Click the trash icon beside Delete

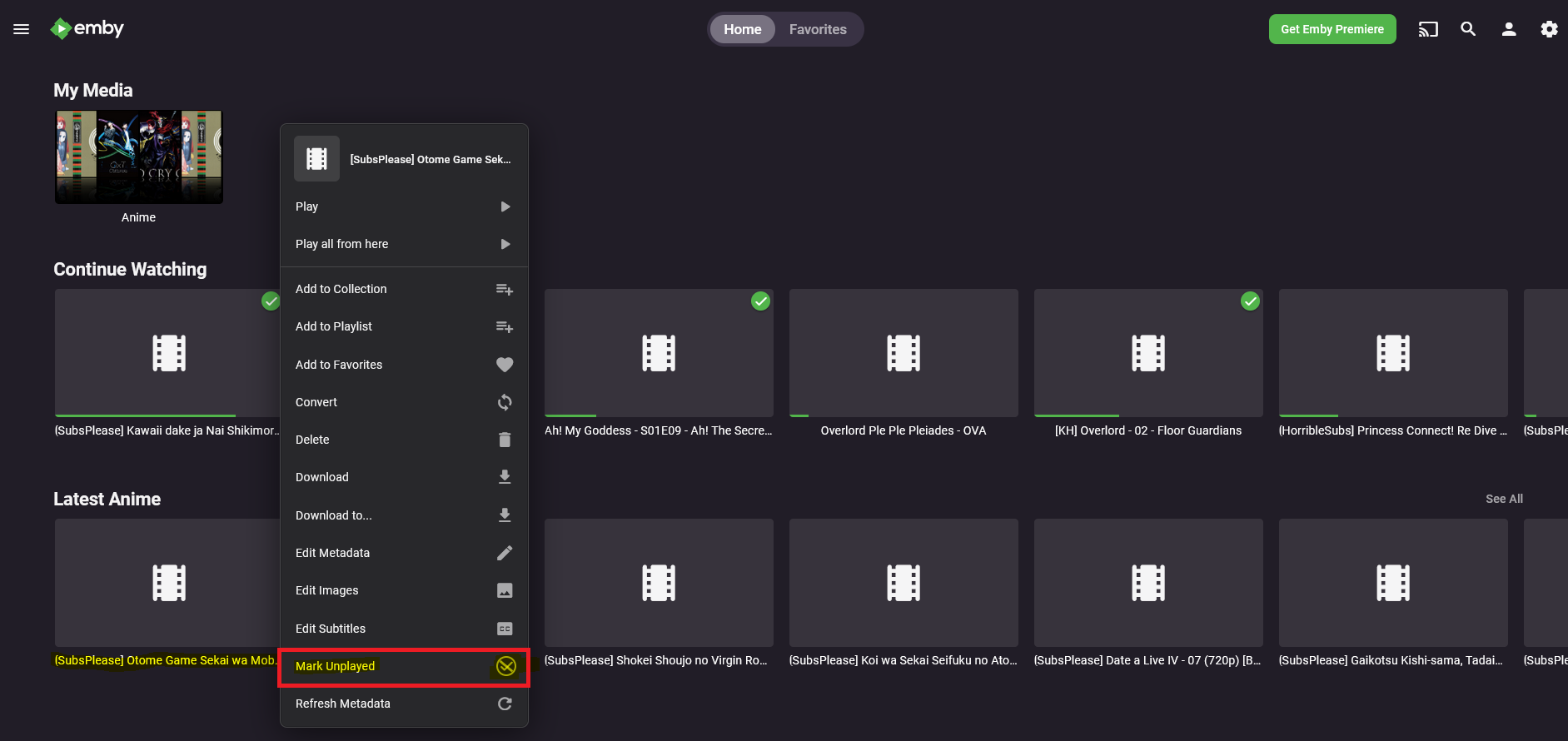click(505, 440)
